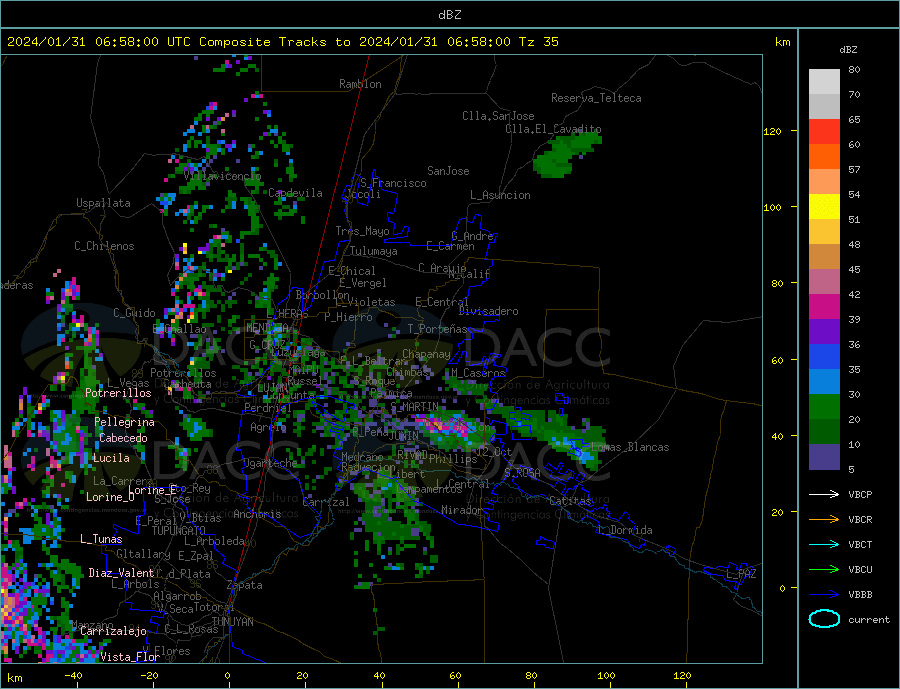
Task: Click the orange VBCR arrow in legend
Action: (825, 520)
